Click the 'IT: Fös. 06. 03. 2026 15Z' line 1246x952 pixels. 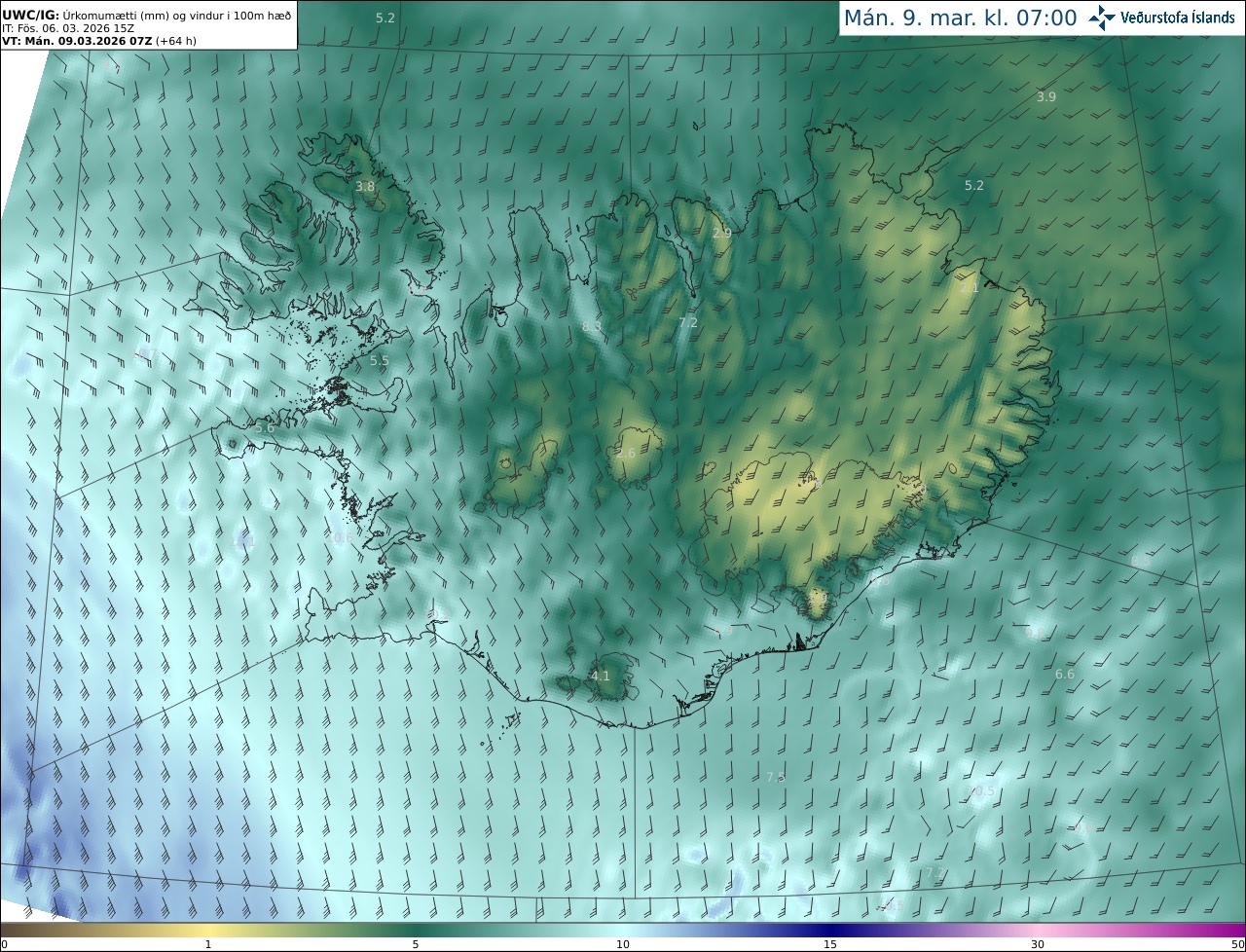[68, 28]
